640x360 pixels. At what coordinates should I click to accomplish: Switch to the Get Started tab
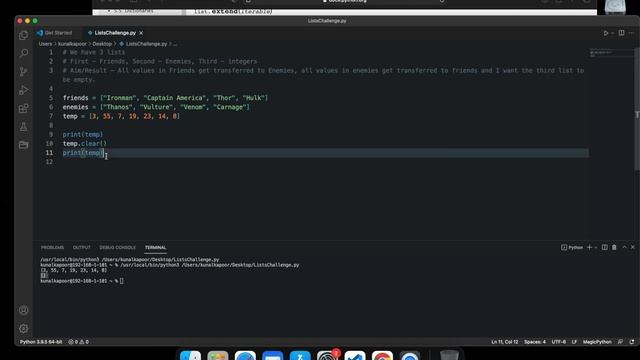point(54,33)
